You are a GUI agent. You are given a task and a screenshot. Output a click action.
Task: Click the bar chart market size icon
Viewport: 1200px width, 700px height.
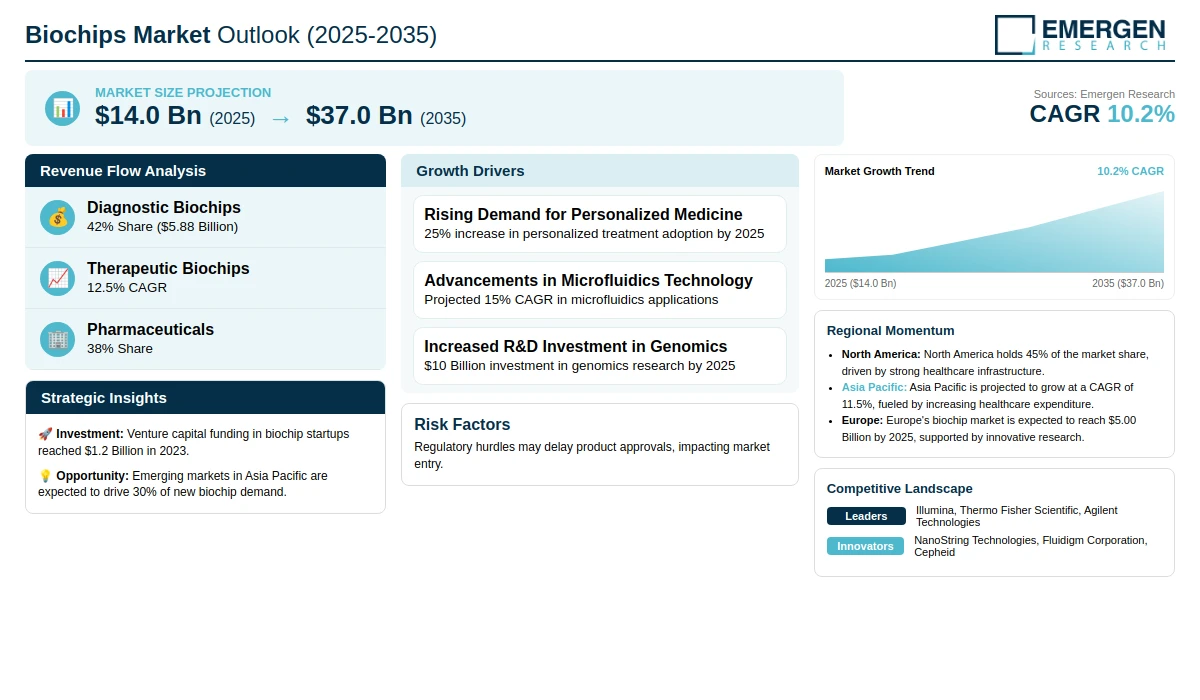pos(62,108)
